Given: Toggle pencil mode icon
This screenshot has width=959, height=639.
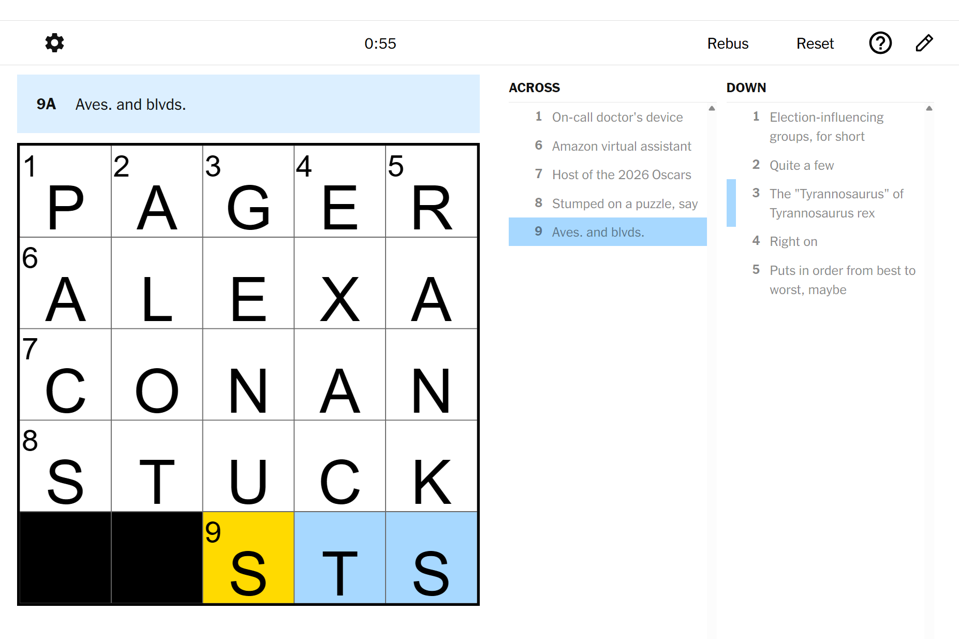Looking at the screenshot, I should pyautogui.click(x=924, y=43).
